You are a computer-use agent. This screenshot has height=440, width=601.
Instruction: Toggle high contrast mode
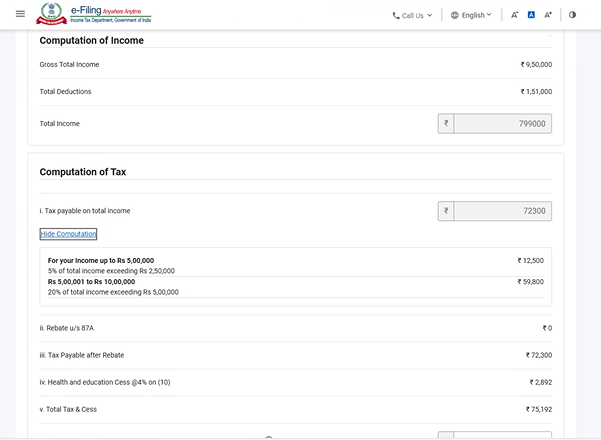[x=572, y=15]
